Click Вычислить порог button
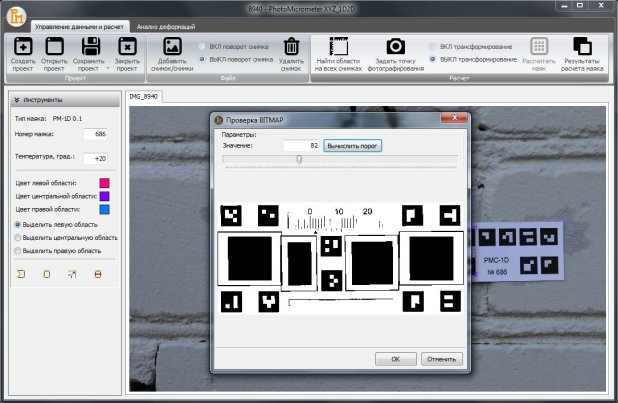 [352, 146]
